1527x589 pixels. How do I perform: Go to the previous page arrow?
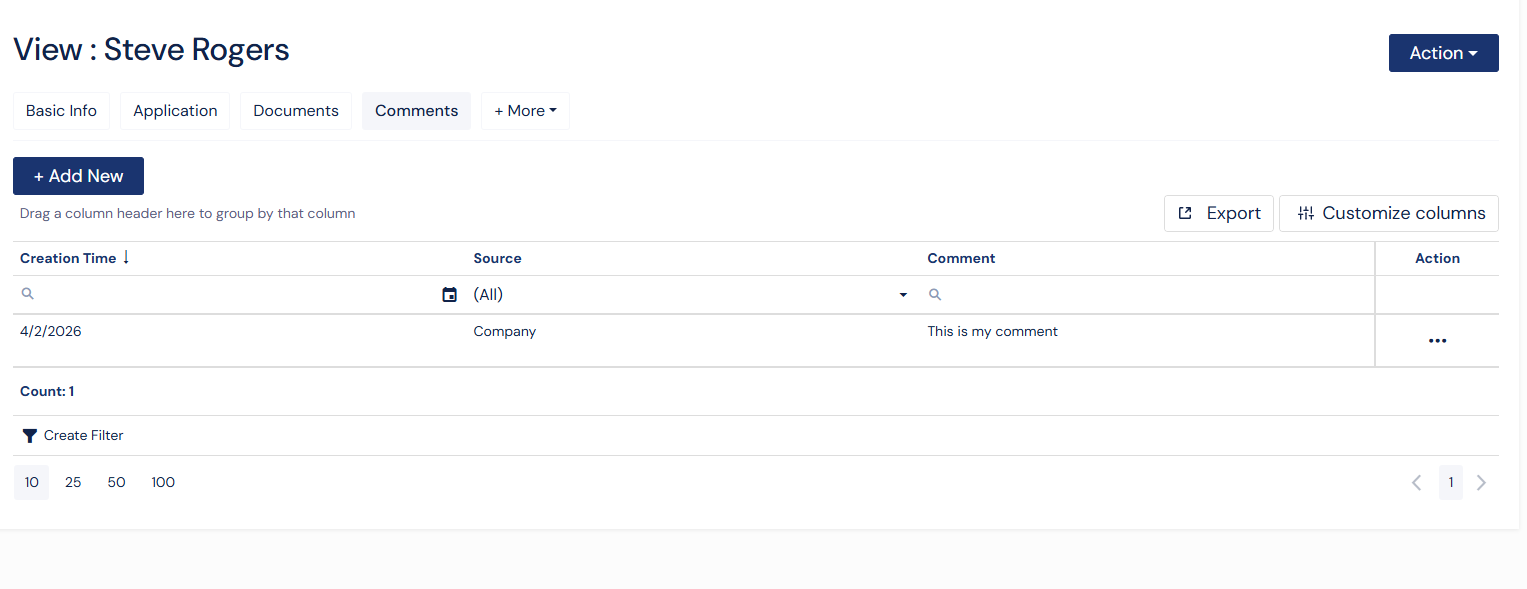1416,483
